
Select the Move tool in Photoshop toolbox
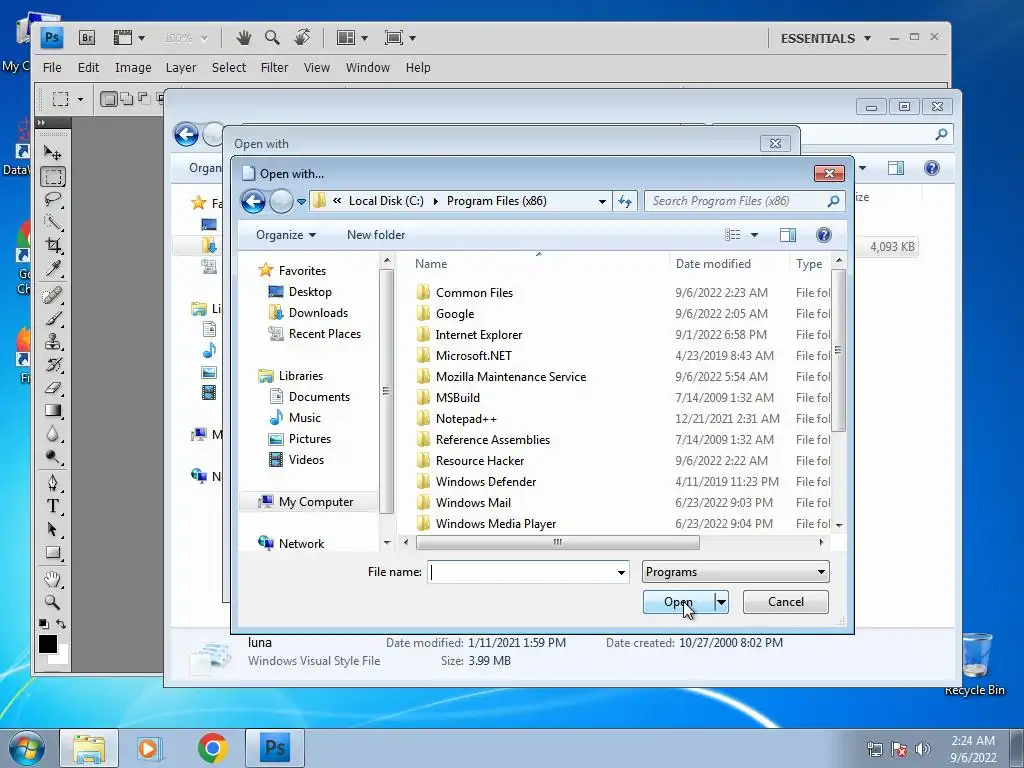(x=52, y=152)
